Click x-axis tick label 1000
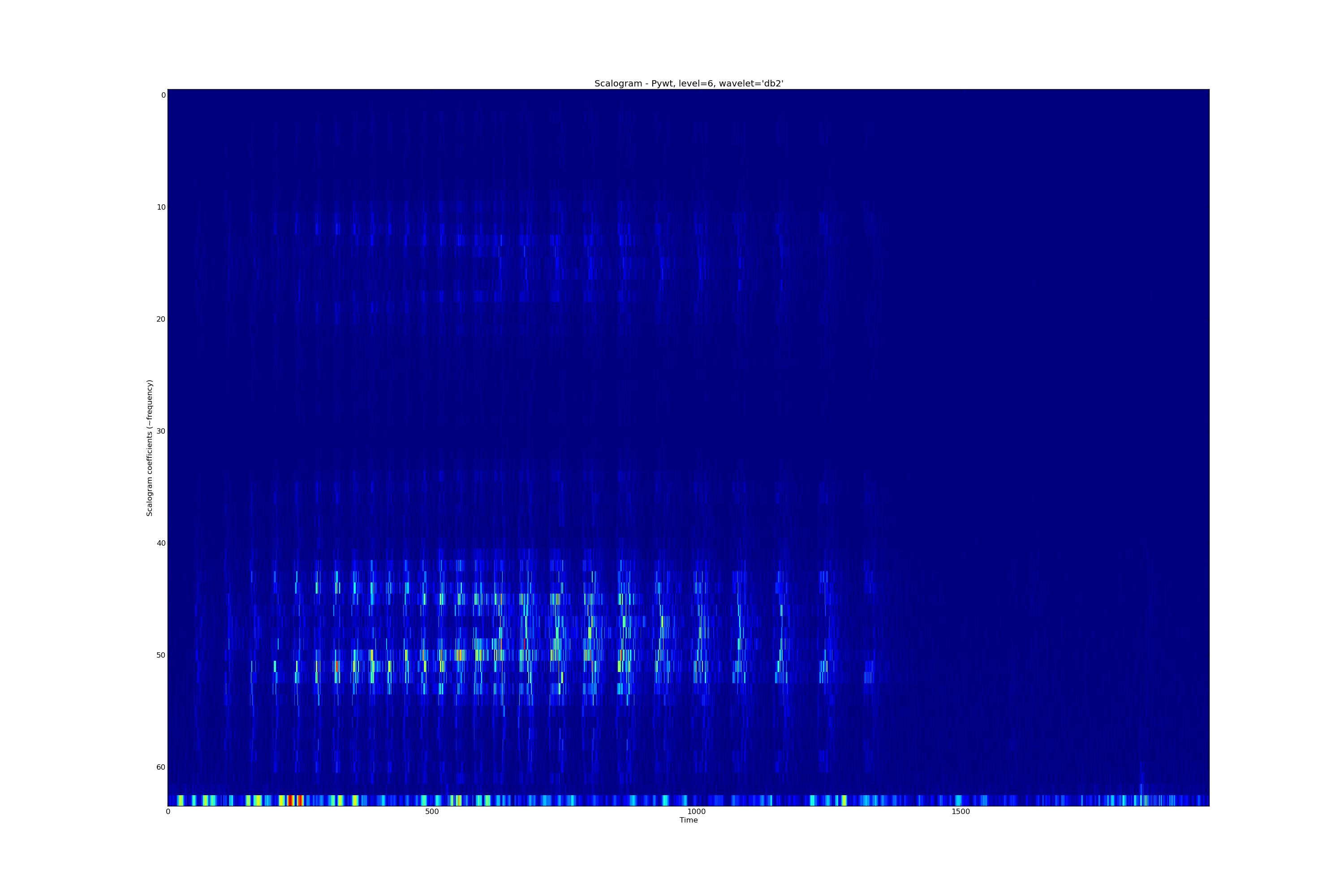 point(696,811)
